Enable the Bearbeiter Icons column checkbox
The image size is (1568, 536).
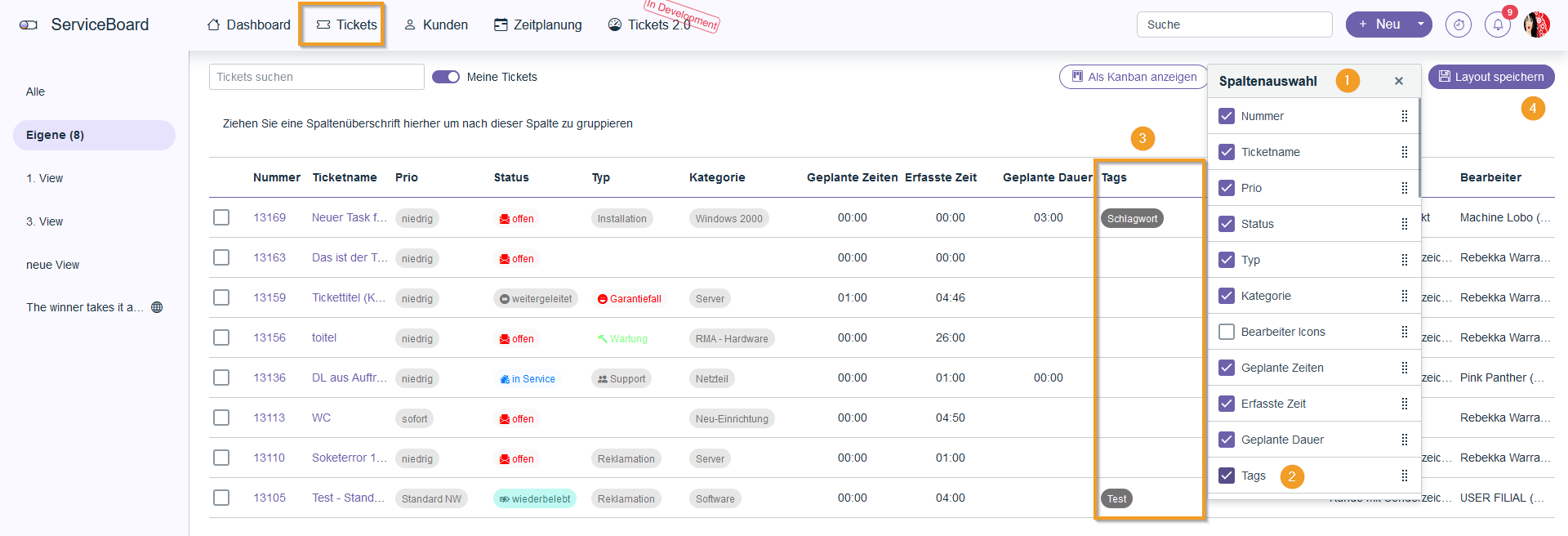pyautogui.click(x=1226, y=332)
